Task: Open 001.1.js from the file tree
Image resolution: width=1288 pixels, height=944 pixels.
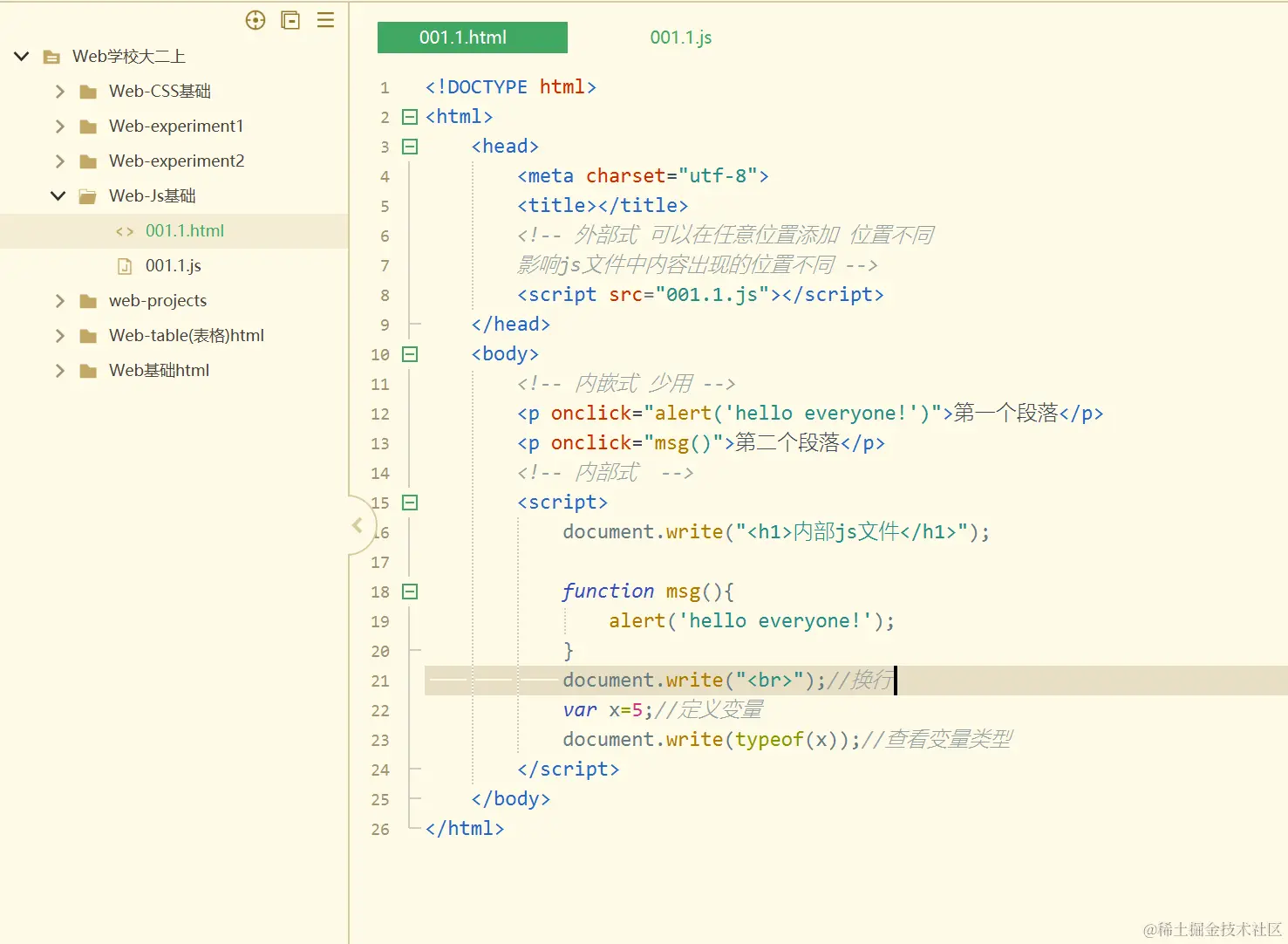Action: tap(173, 266)
